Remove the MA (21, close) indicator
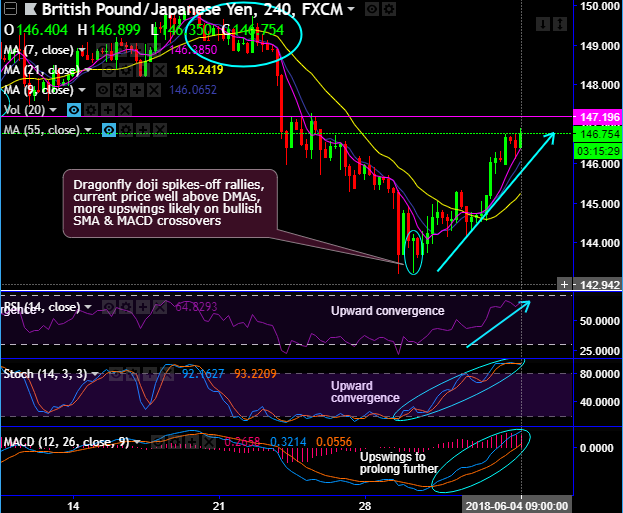This screenshot has height=513, width=623. point(160,70)
